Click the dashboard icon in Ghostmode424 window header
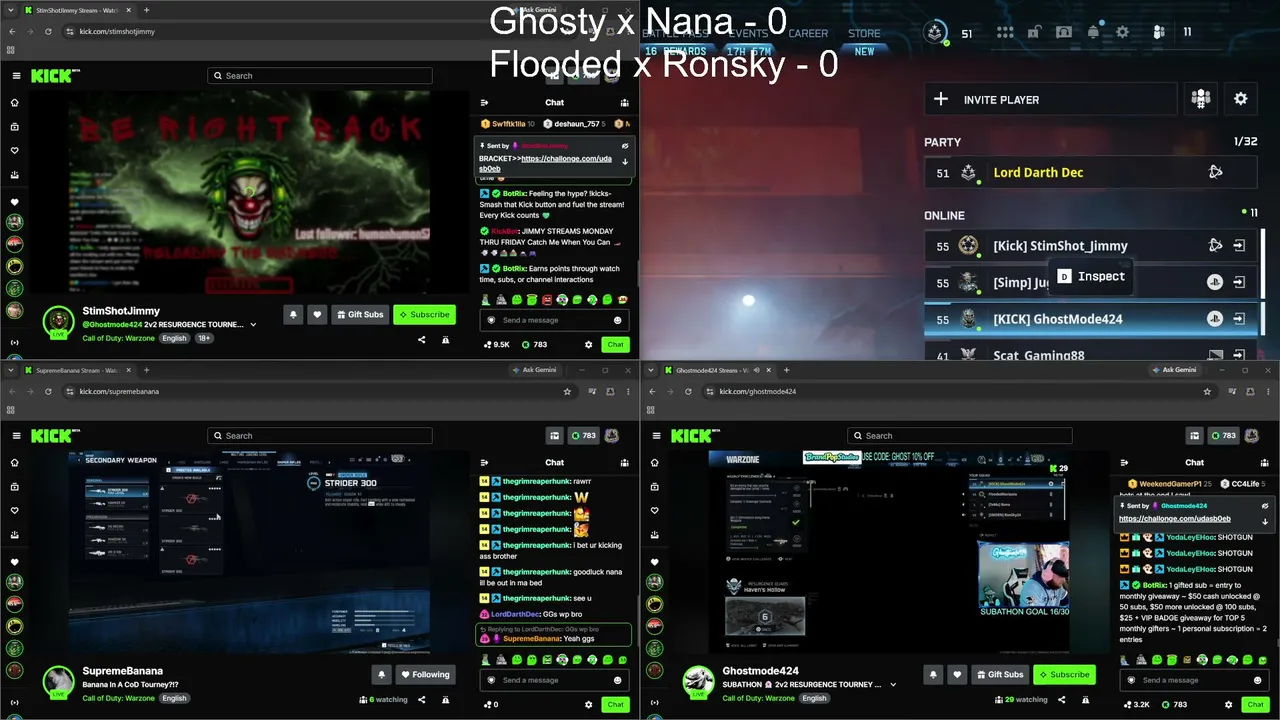This screenshot has width=1280, height=720. tap(1194, 436)
